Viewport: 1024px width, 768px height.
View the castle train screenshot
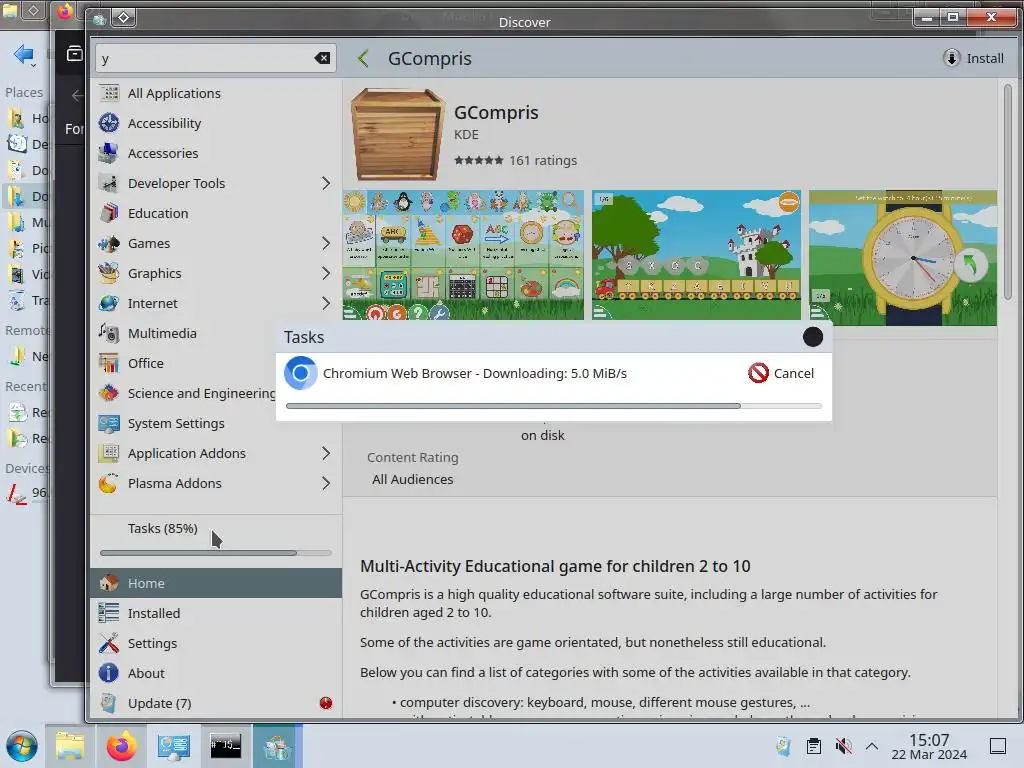coord(696,255)
